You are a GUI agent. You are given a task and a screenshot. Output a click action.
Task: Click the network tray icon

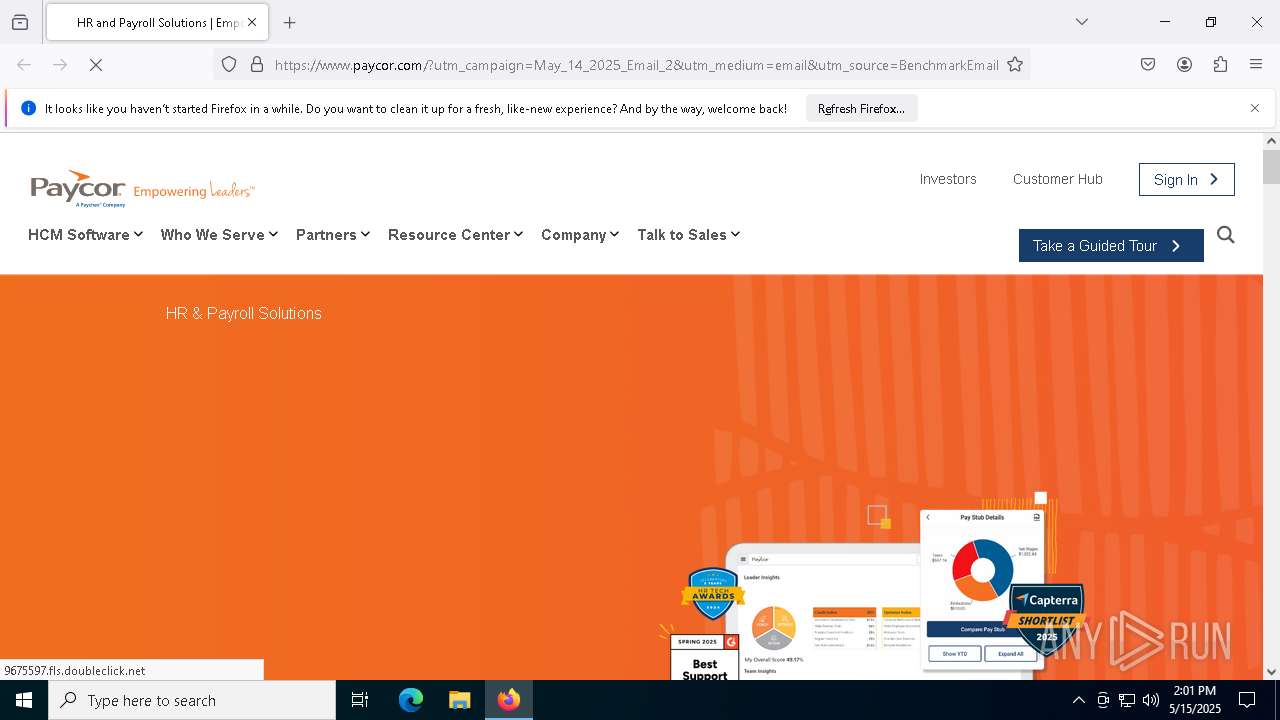(1127, 700)
